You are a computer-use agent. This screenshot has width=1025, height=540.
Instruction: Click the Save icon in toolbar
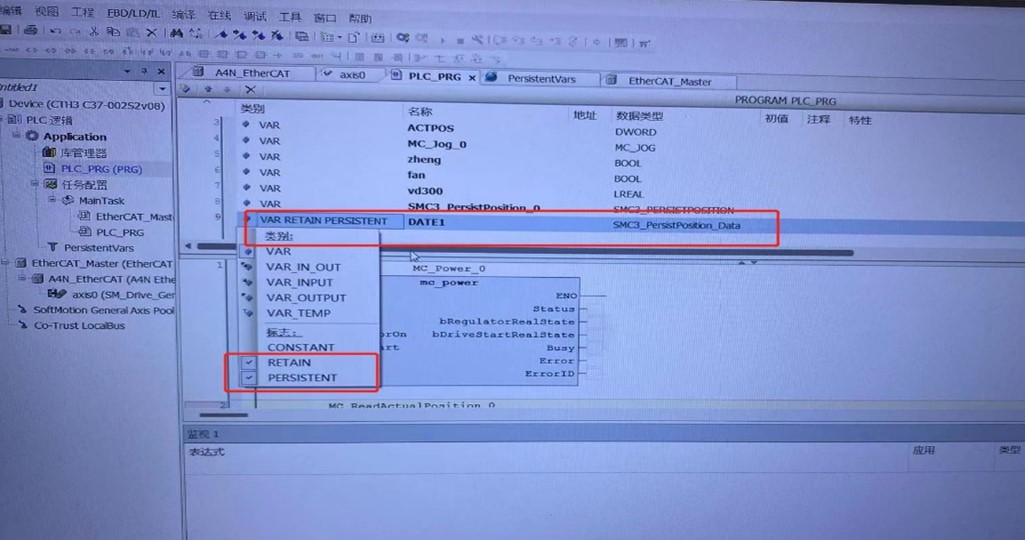coord(6,29)
